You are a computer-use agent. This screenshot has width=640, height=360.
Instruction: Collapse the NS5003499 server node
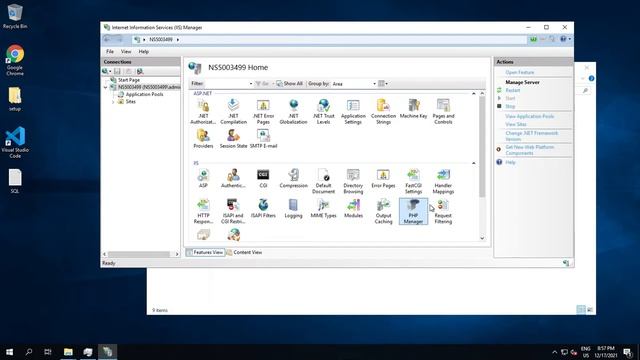click(x=106, y=87)
